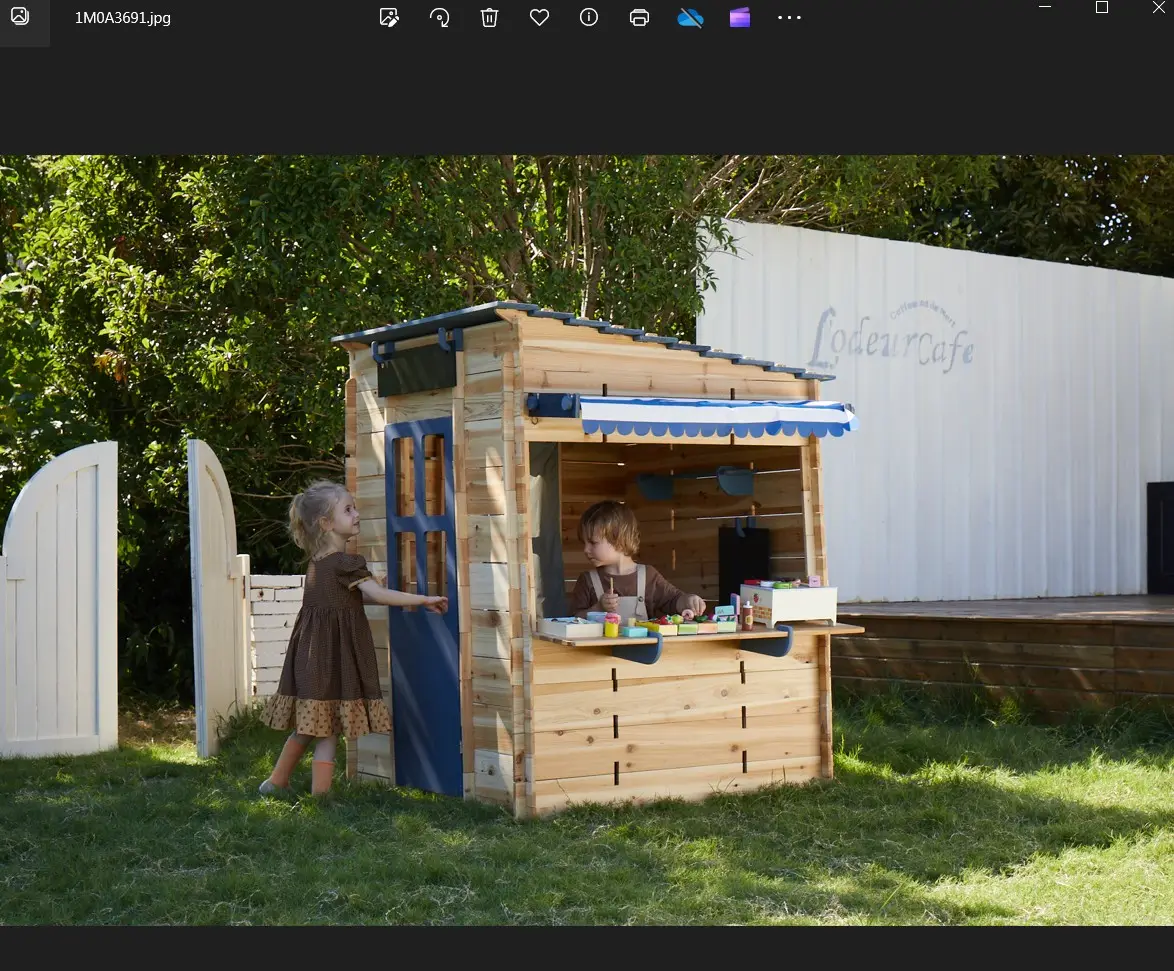Open the gallery view from the top-left icon
The image size is (1174, 971).
coord(20,17)
